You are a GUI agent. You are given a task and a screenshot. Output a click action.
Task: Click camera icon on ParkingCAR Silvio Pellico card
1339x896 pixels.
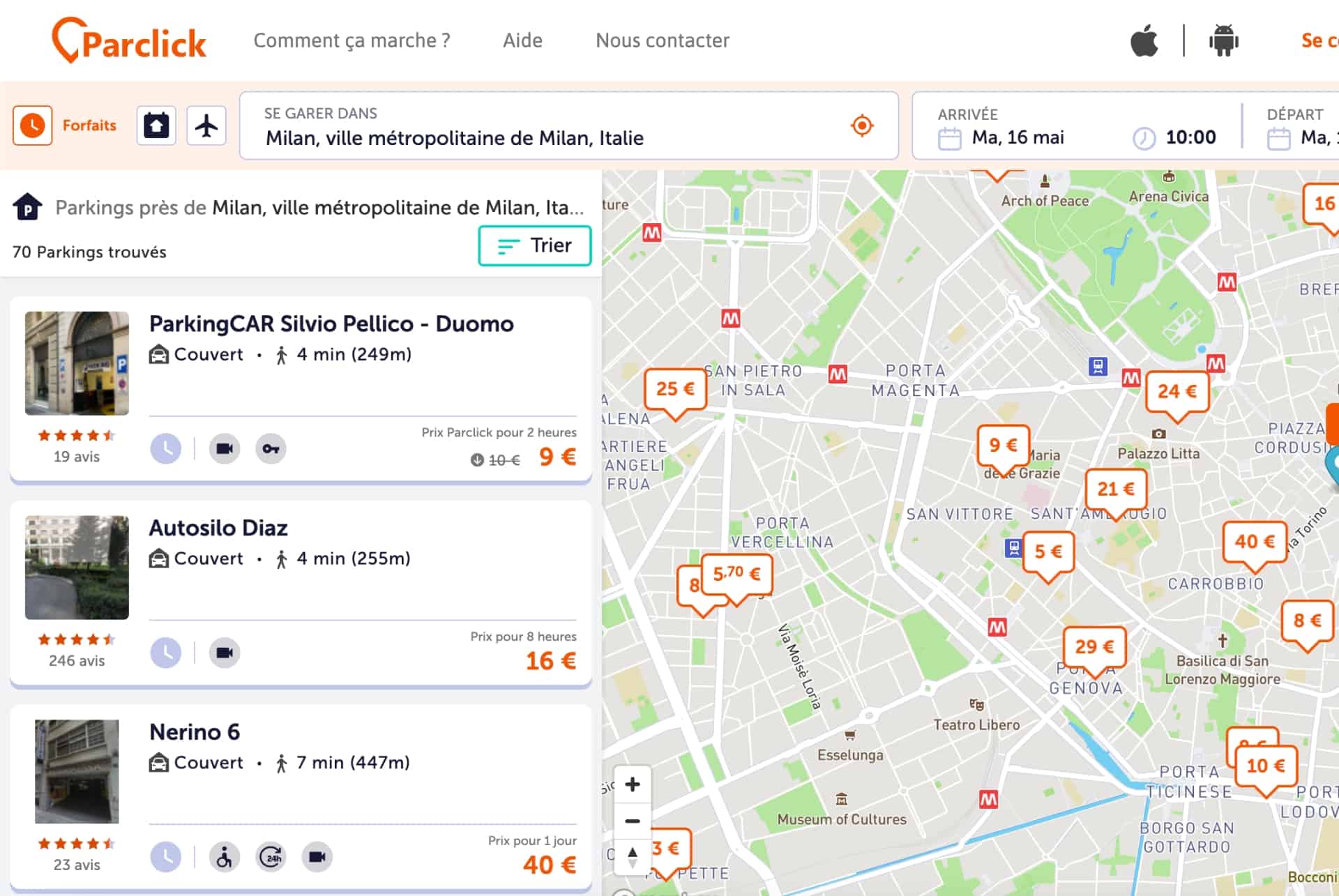click(225, 448)
